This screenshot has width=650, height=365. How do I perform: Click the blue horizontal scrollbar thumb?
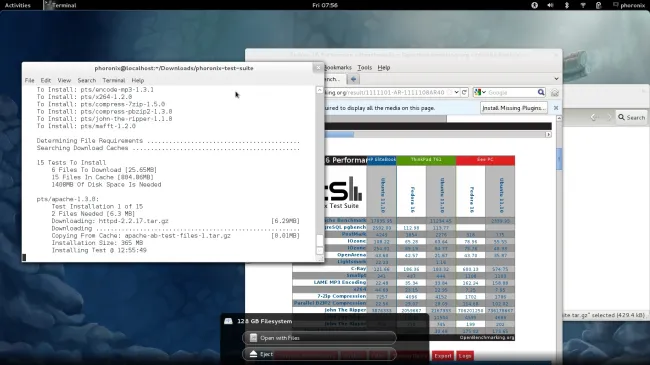pos(339,134)
